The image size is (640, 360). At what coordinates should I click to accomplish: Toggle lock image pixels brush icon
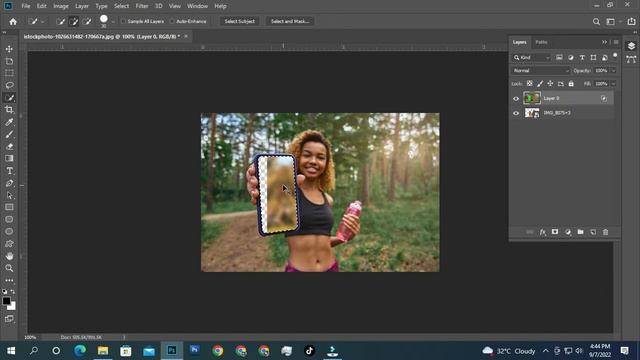coord(540,83)
